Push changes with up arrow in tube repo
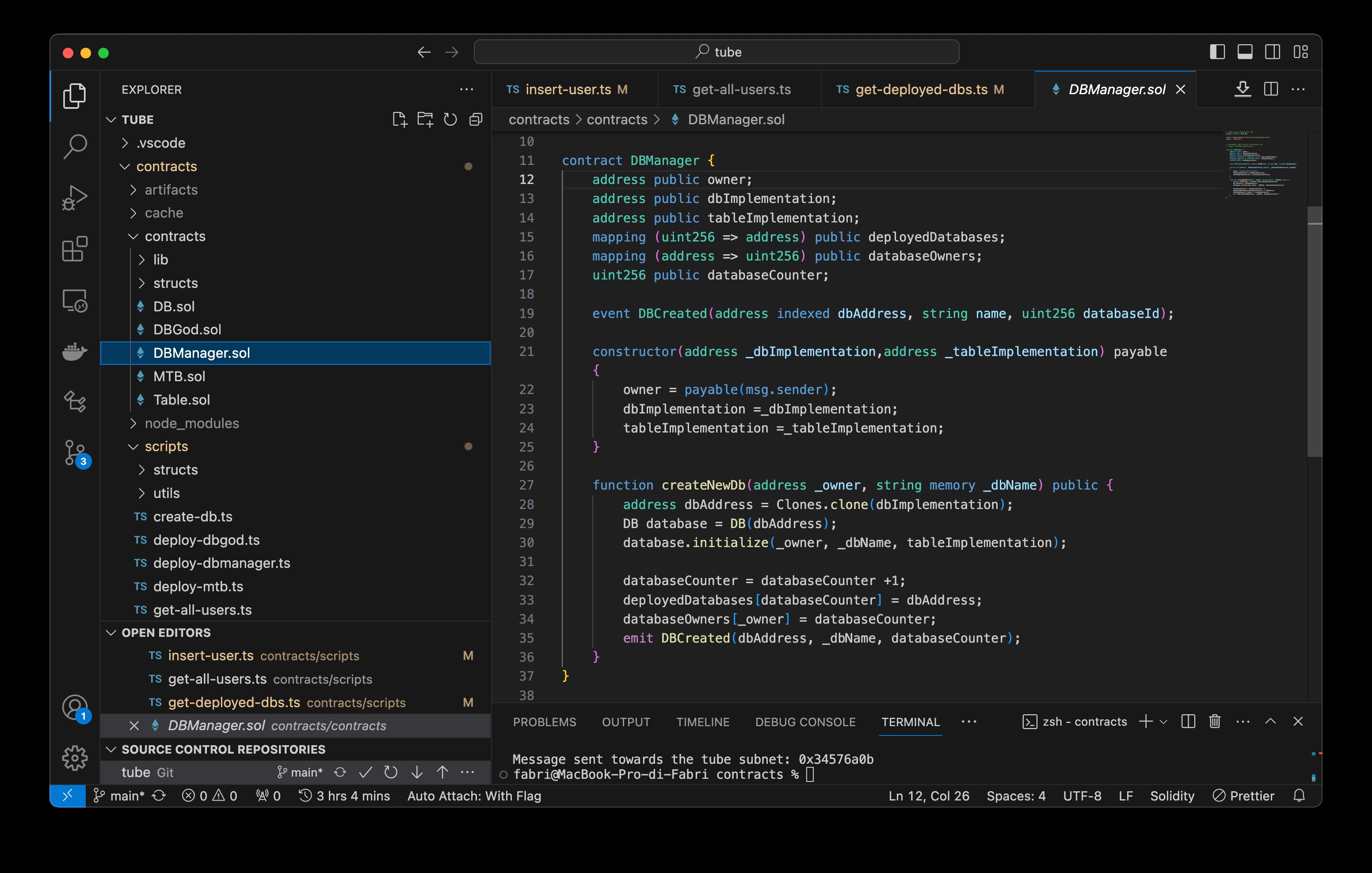Viewport: 1372px width, 873px height. tap(442, 772)
